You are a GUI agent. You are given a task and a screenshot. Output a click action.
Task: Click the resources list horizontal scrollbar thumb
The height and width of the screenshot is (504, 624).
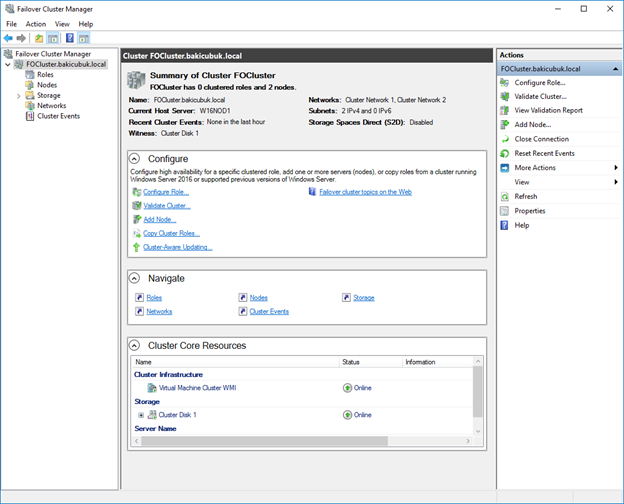265,441
